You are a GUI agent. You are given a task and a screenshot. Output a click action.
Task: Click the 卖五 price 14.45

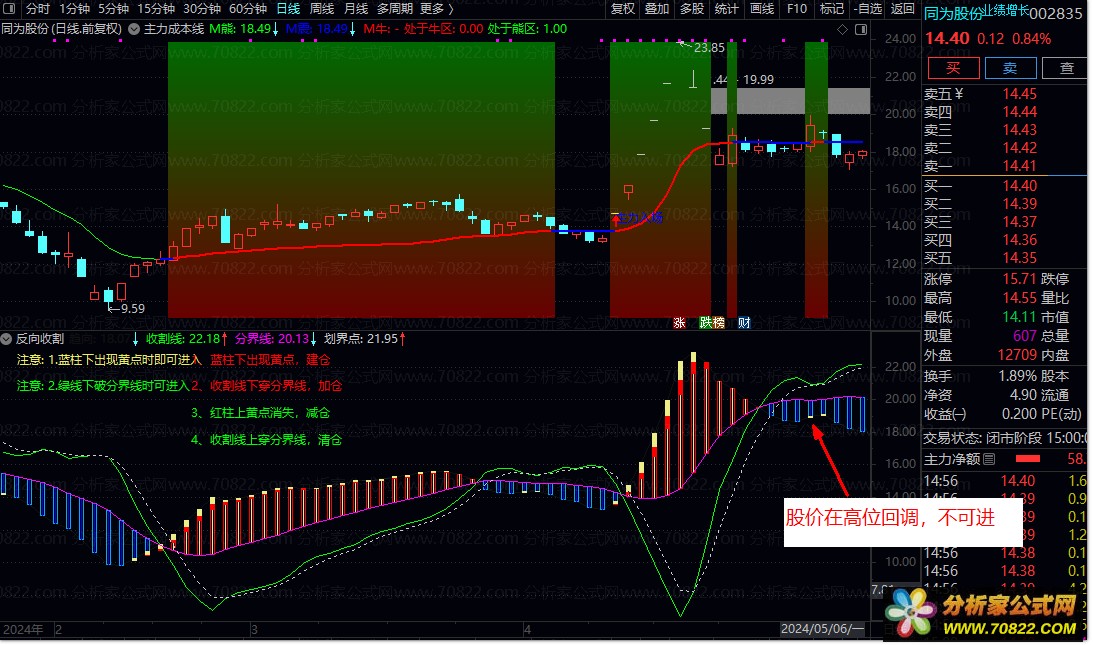point(1020,93)
